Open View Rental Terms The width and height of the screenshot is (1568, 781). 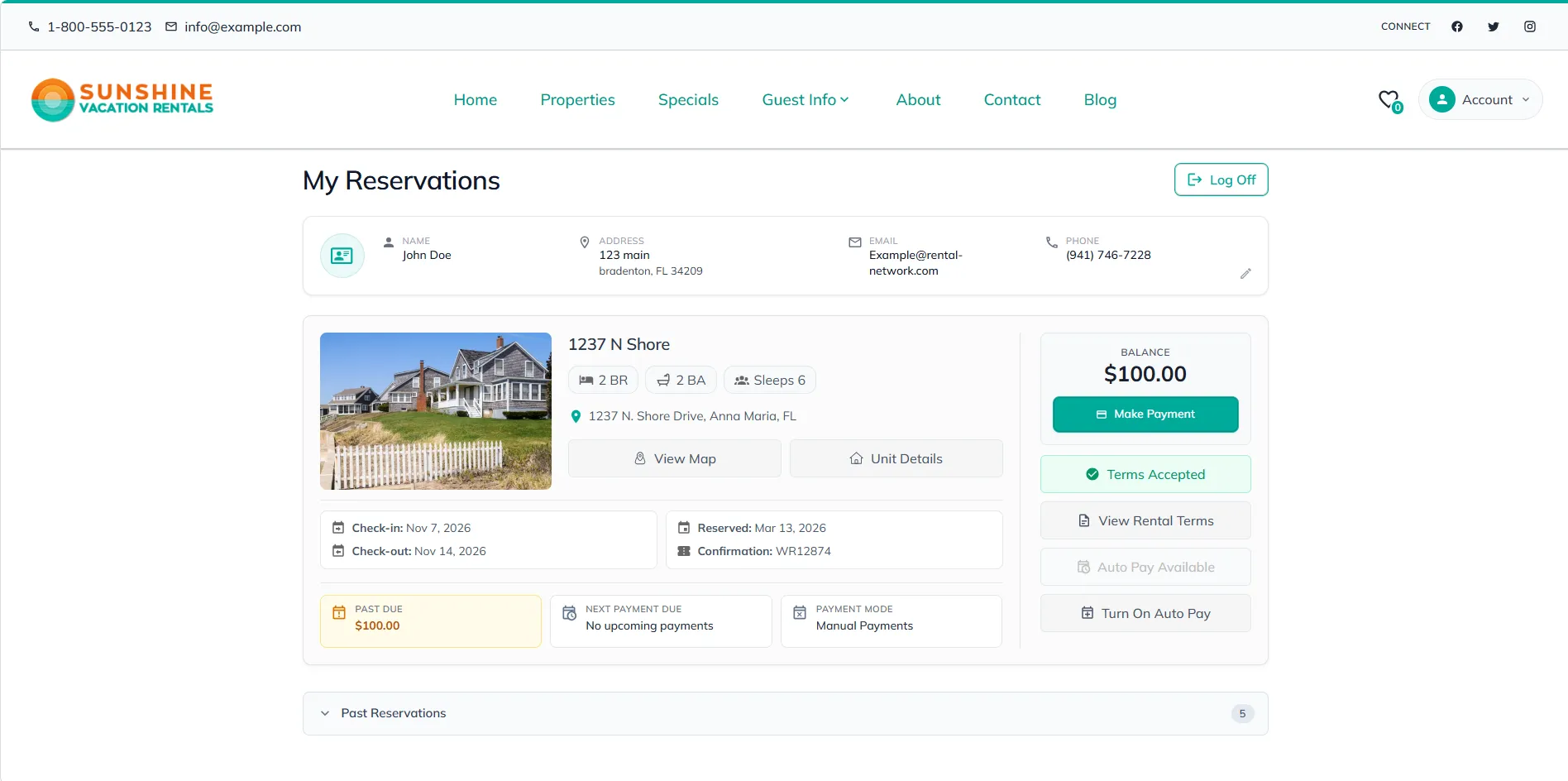pos(1145,520)
